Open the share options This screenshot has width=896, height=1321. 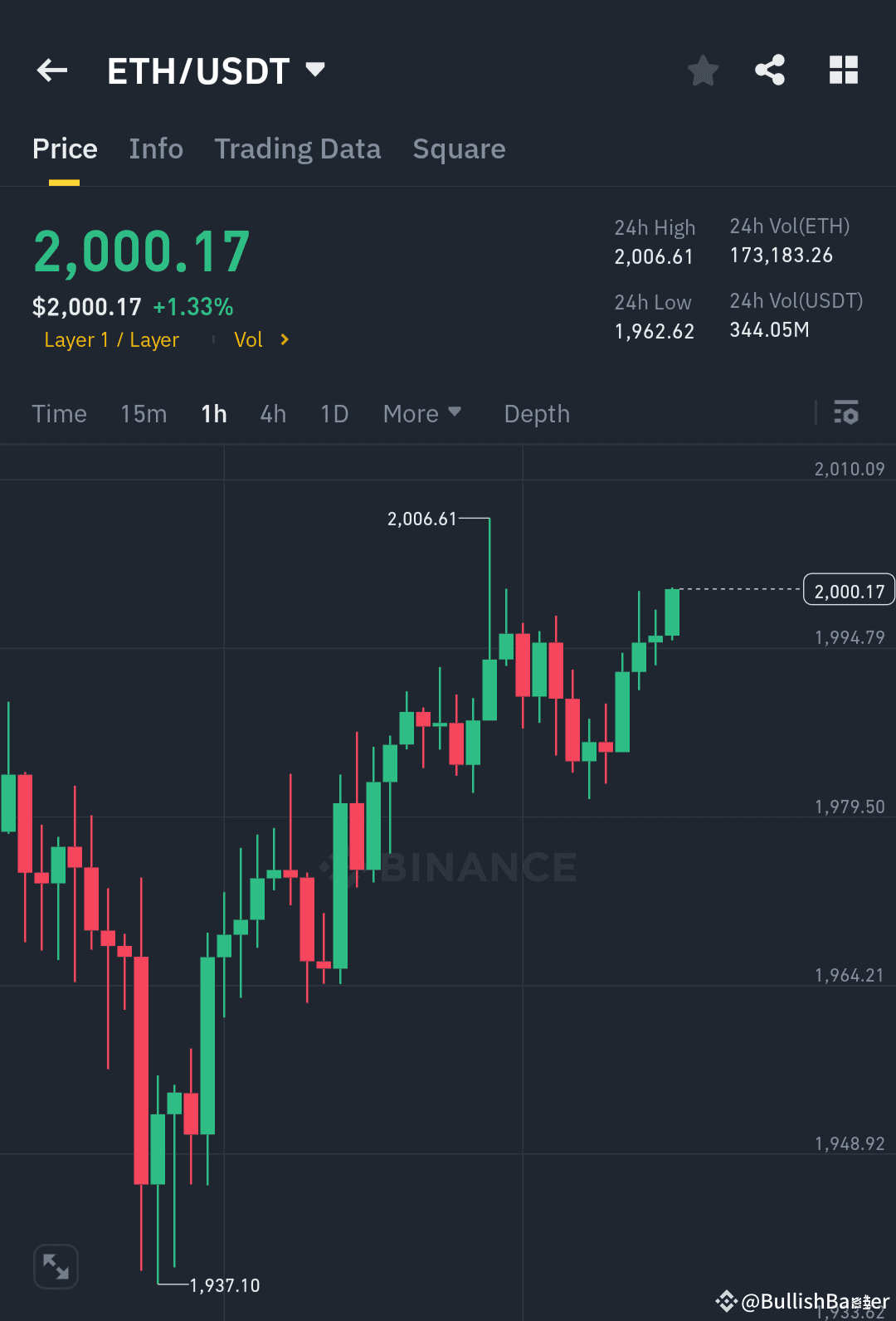pos(770,71)
